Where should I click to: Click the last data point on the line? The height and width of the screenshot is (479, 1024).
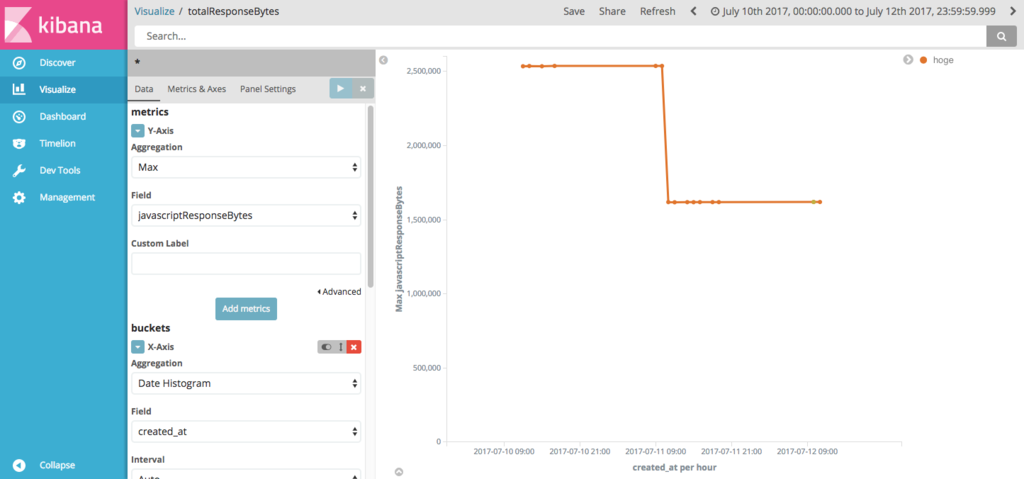(x=820, y=202)
